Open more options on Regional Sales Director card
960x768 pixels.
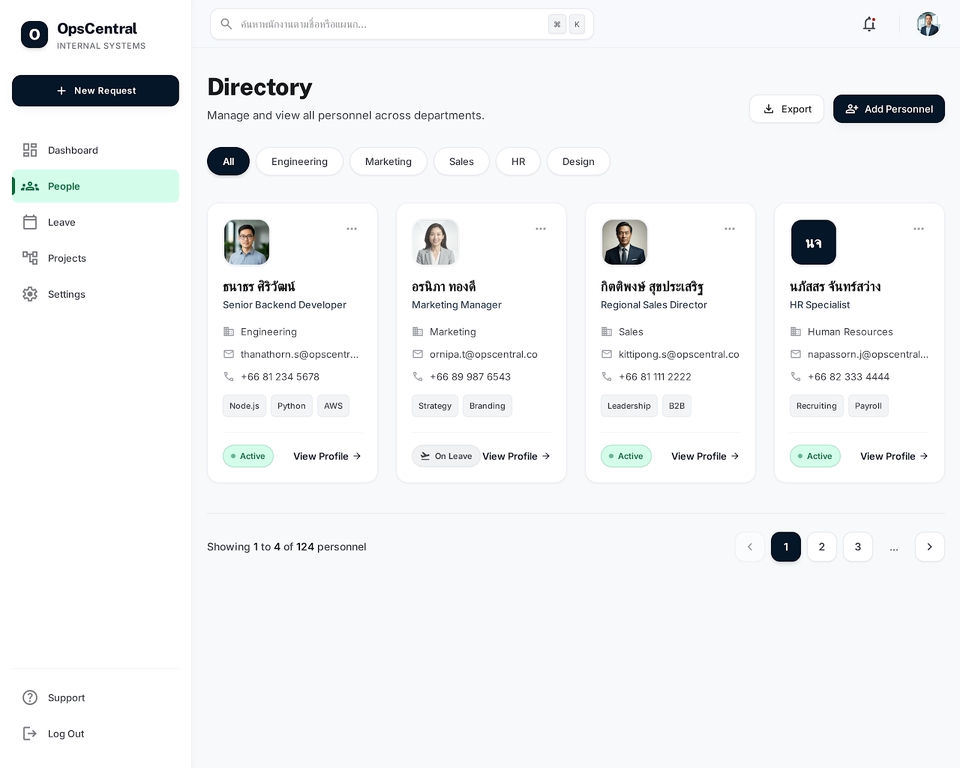[x=730, y=228]
